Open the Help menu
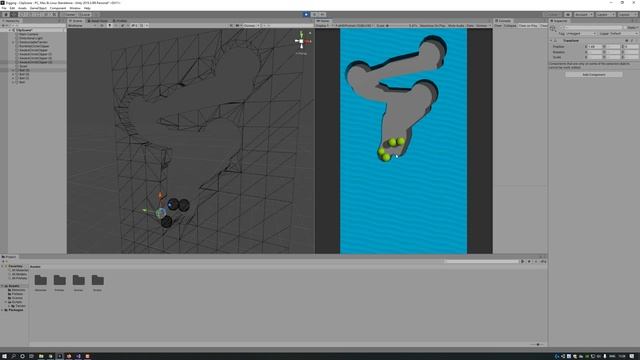Viewport: 640px width, 360px height. pos(87,8)
